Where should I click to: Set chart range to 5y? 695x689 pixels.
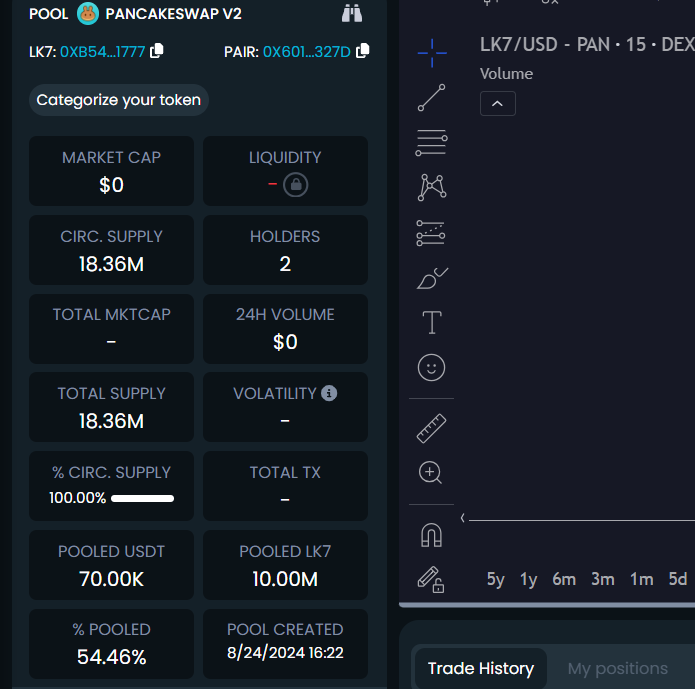point(496,579)
